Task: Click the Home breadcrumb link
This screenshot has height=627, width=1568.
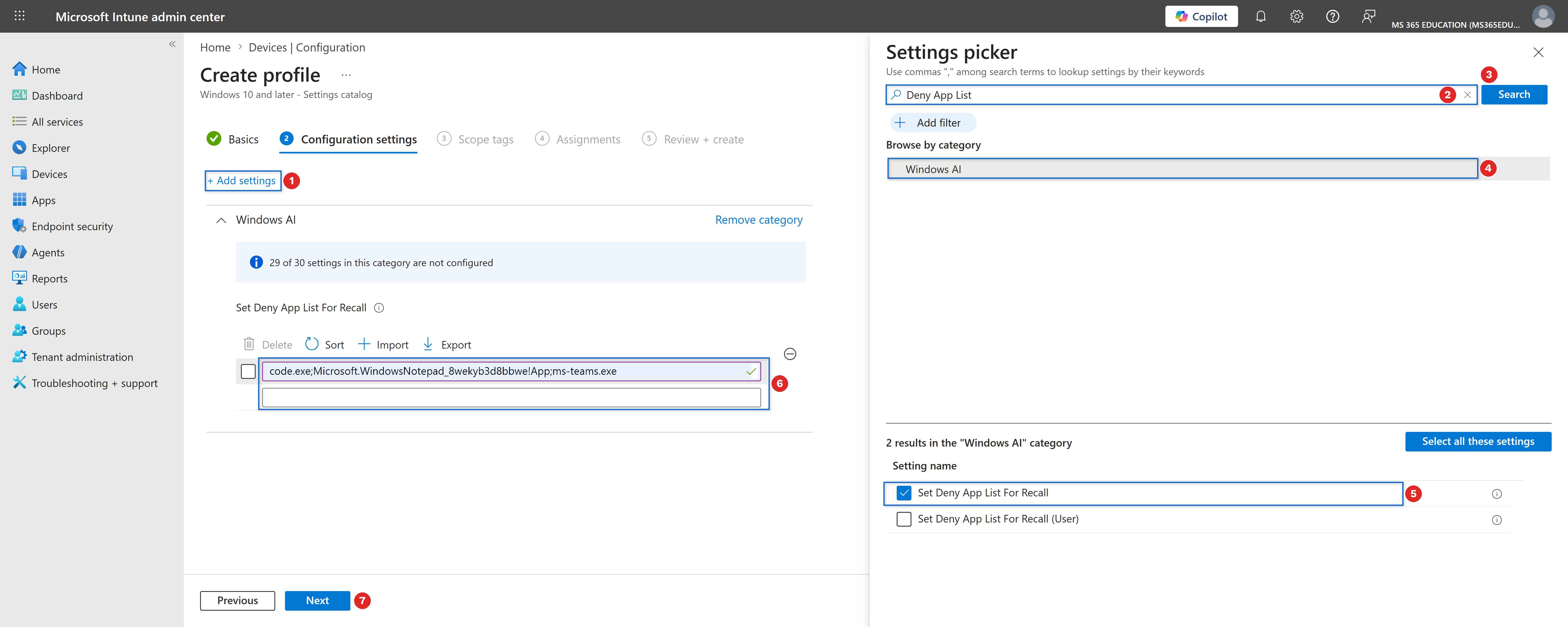Action: click(x=215, y=47)
